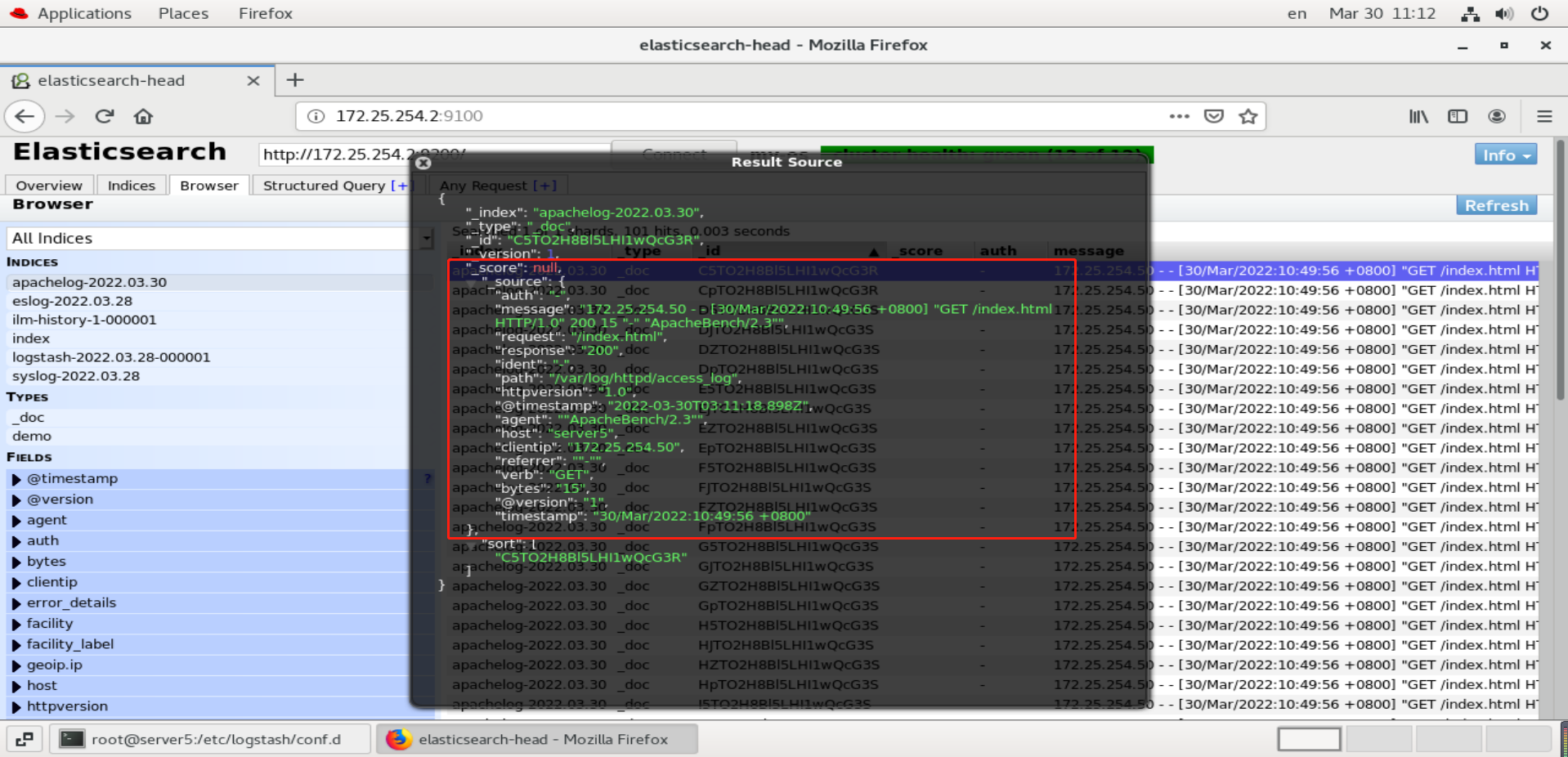Open the volume control tray icon
1568x757 pixels.
[x=1504, y=13]
